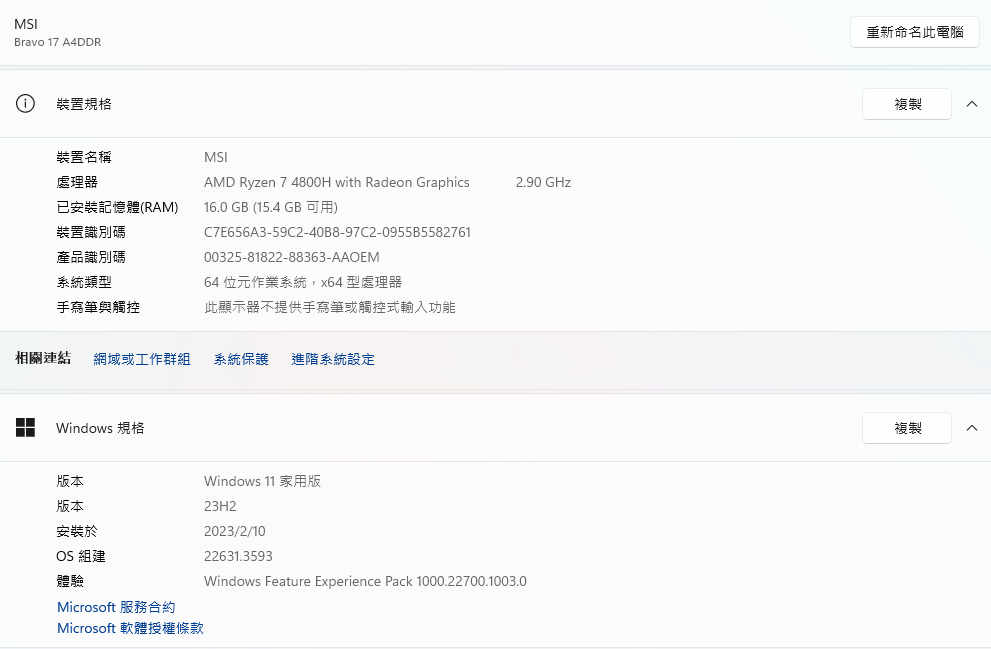This screenshot has width=991, height=649.
Task: Copy Windows specs with the 複製 button
Action: [906, 428]
